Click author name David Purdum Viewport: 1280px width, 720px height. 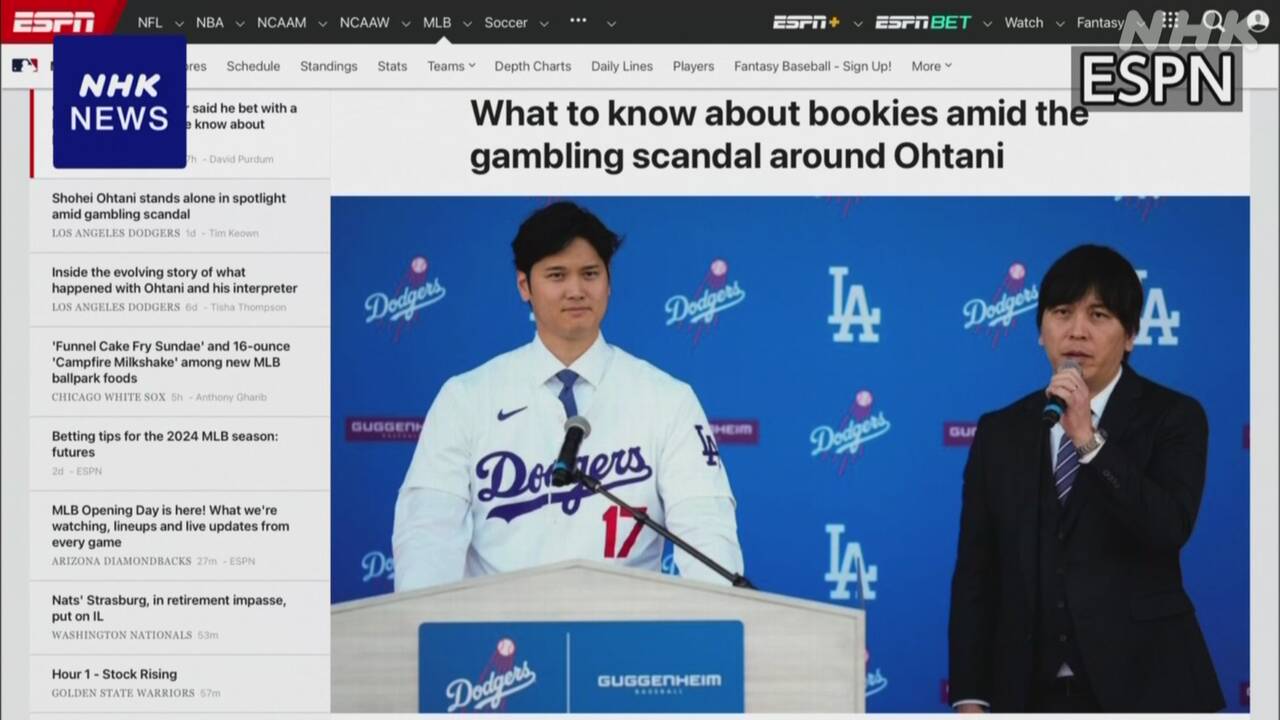241,159
